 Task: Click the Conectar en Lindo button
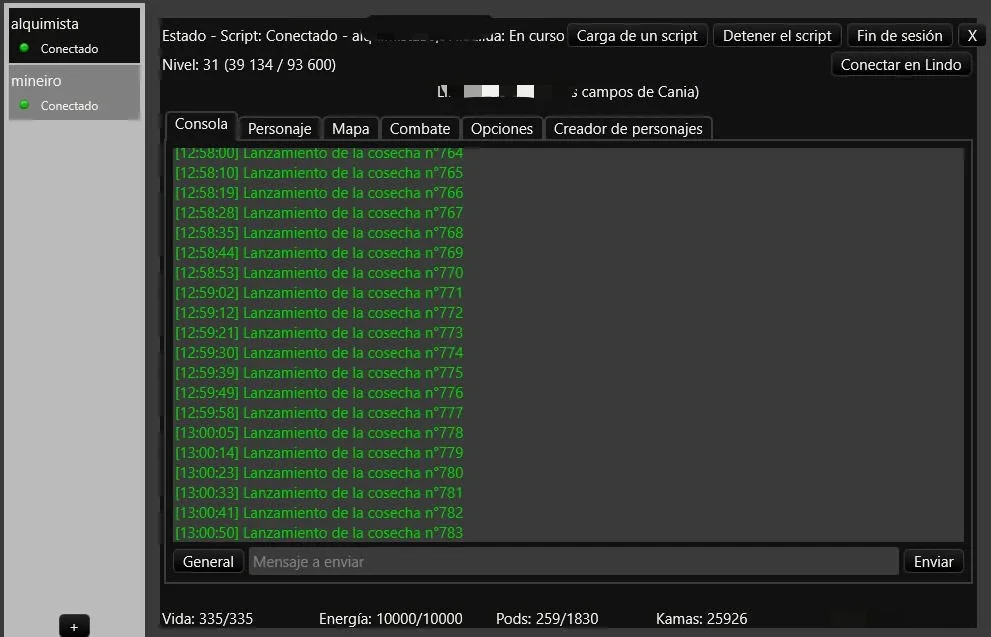pos(901,64)
